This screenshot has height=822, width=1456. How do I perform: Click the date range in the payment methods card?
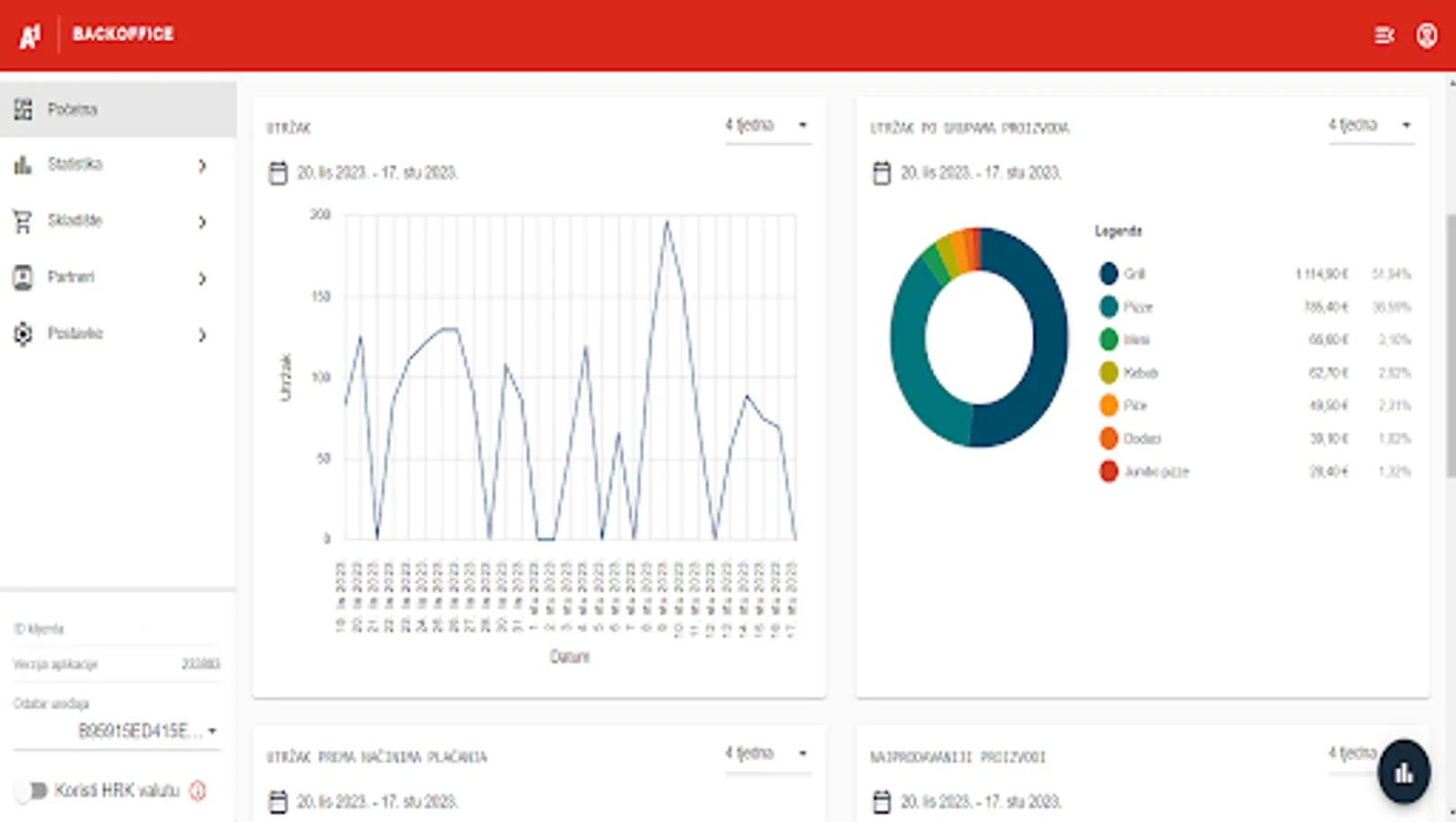tap(377, 802)
